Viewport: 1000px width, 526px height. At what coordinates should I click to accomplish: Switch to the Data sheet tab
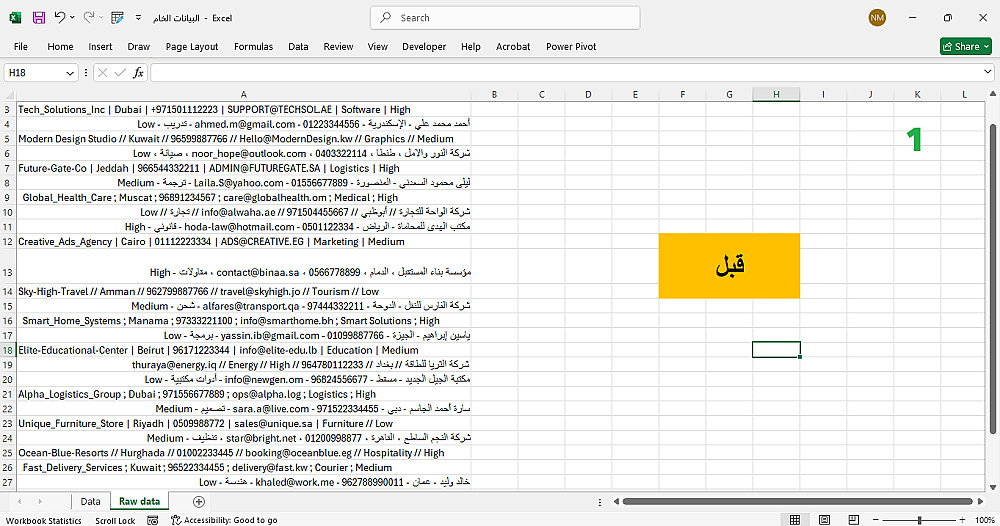pyautogui.click(x=91, y=502)
